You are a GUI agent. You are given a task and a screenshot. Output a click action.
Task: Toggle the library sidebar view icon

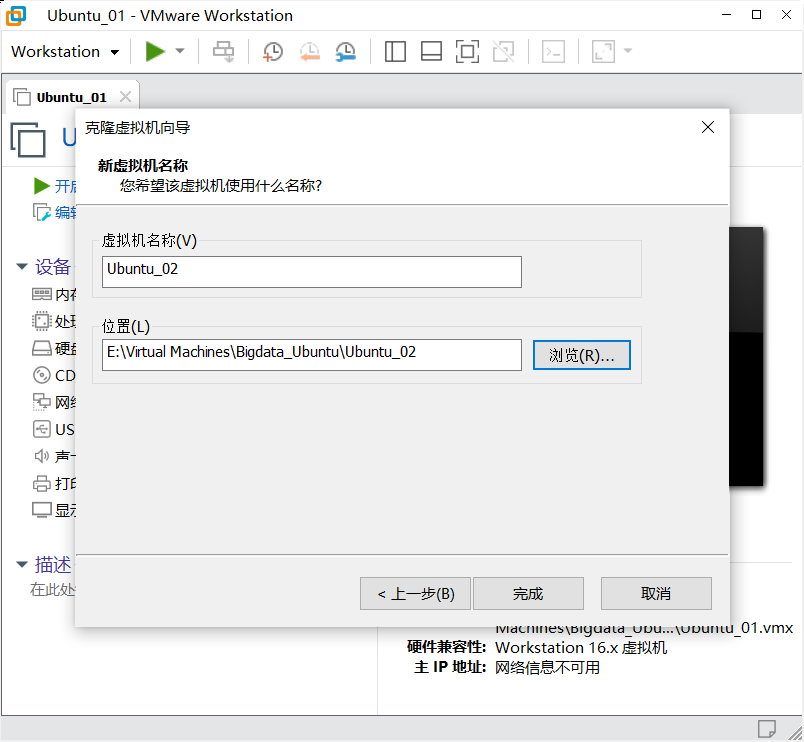(395, 51)
